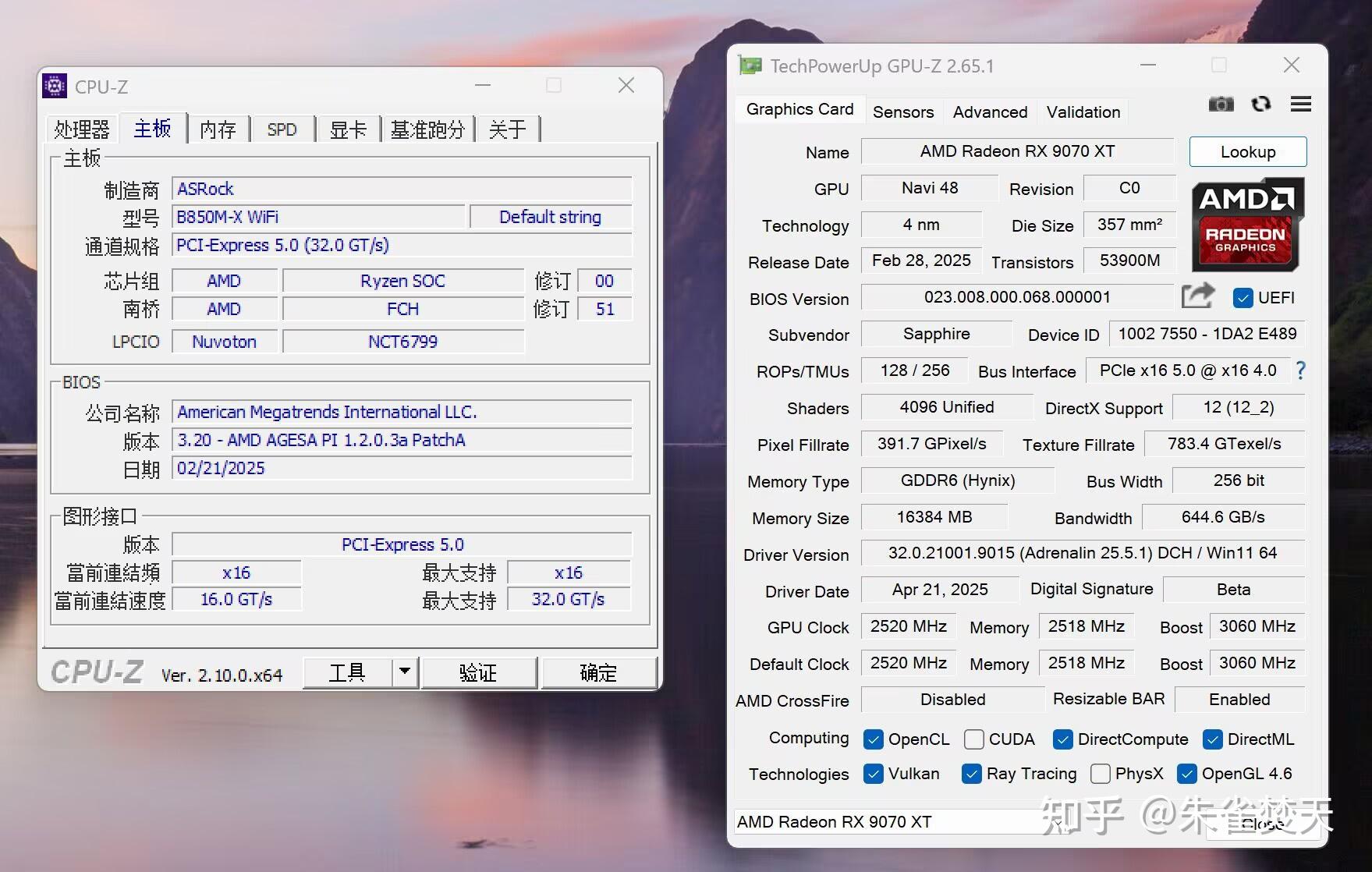Viewport: 1372px width, 872px height.
Task: Open the Advanced tab in GPU-Z
Action: coord(990,112)
